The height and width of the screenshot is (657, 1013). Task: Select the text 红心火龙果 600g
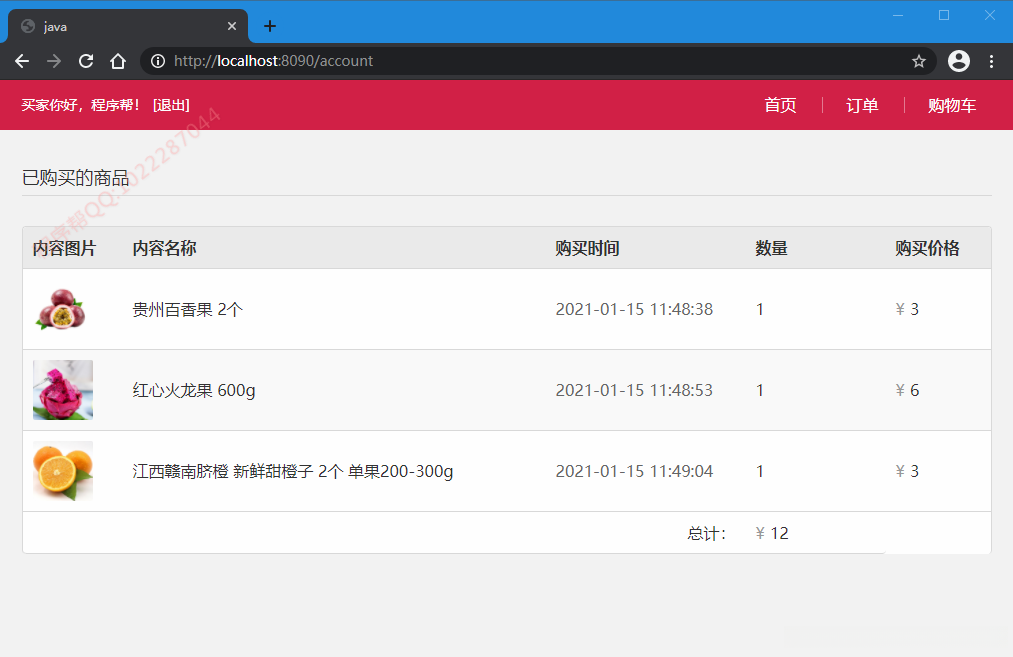194,390
